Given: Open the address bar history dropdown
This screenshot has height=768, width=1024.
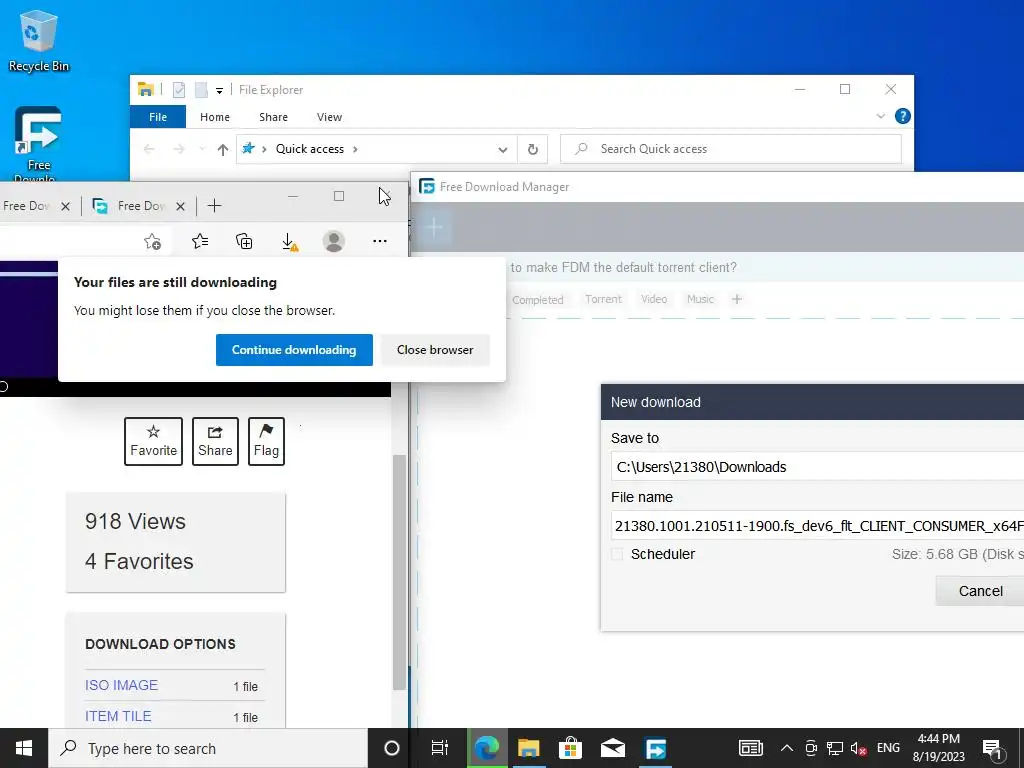Looking at the screenshot, I should [503, 150].
